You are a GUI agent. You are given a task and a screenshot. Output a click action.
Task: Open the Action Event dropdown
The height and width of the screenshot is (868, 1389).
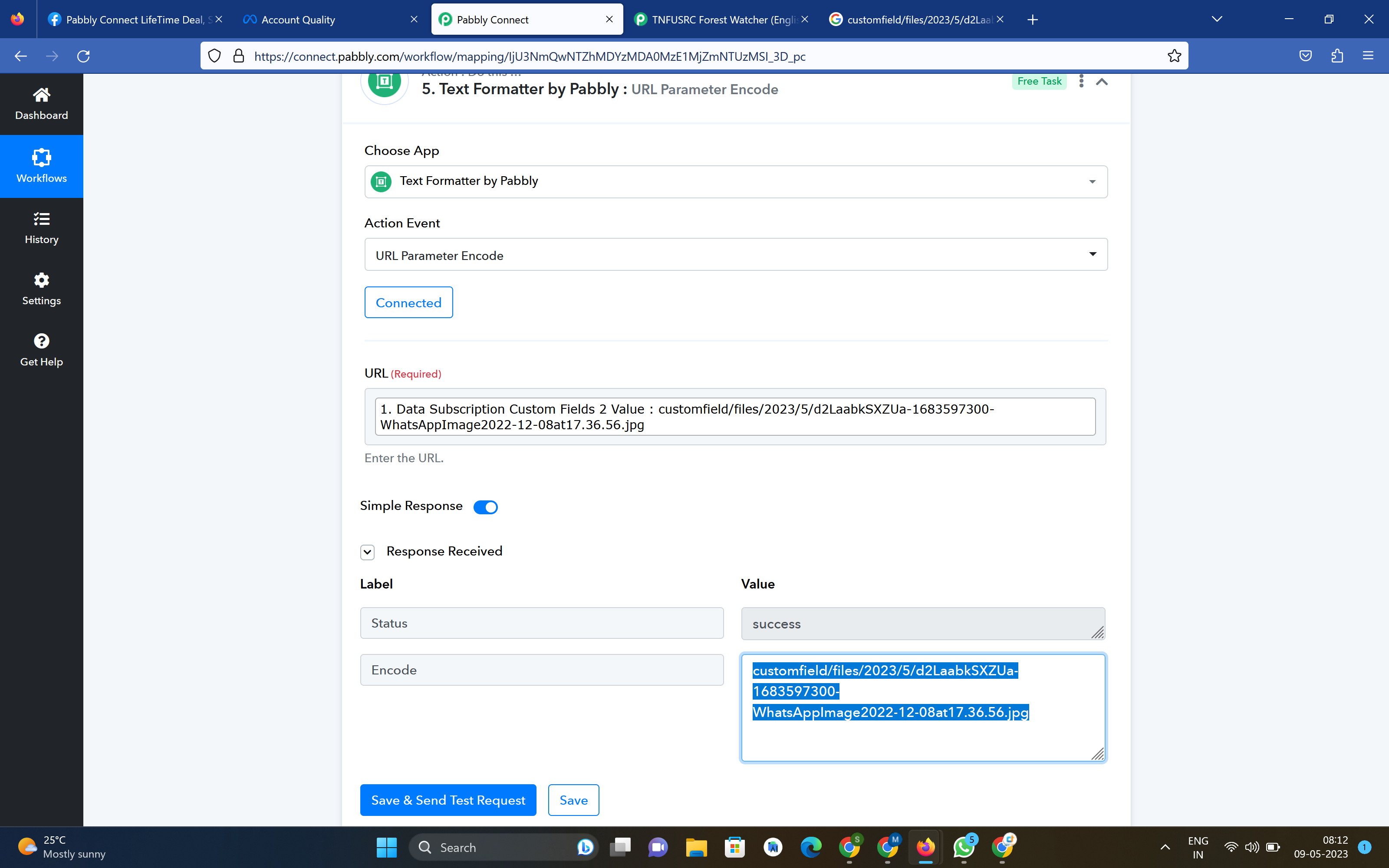point(735,255)
